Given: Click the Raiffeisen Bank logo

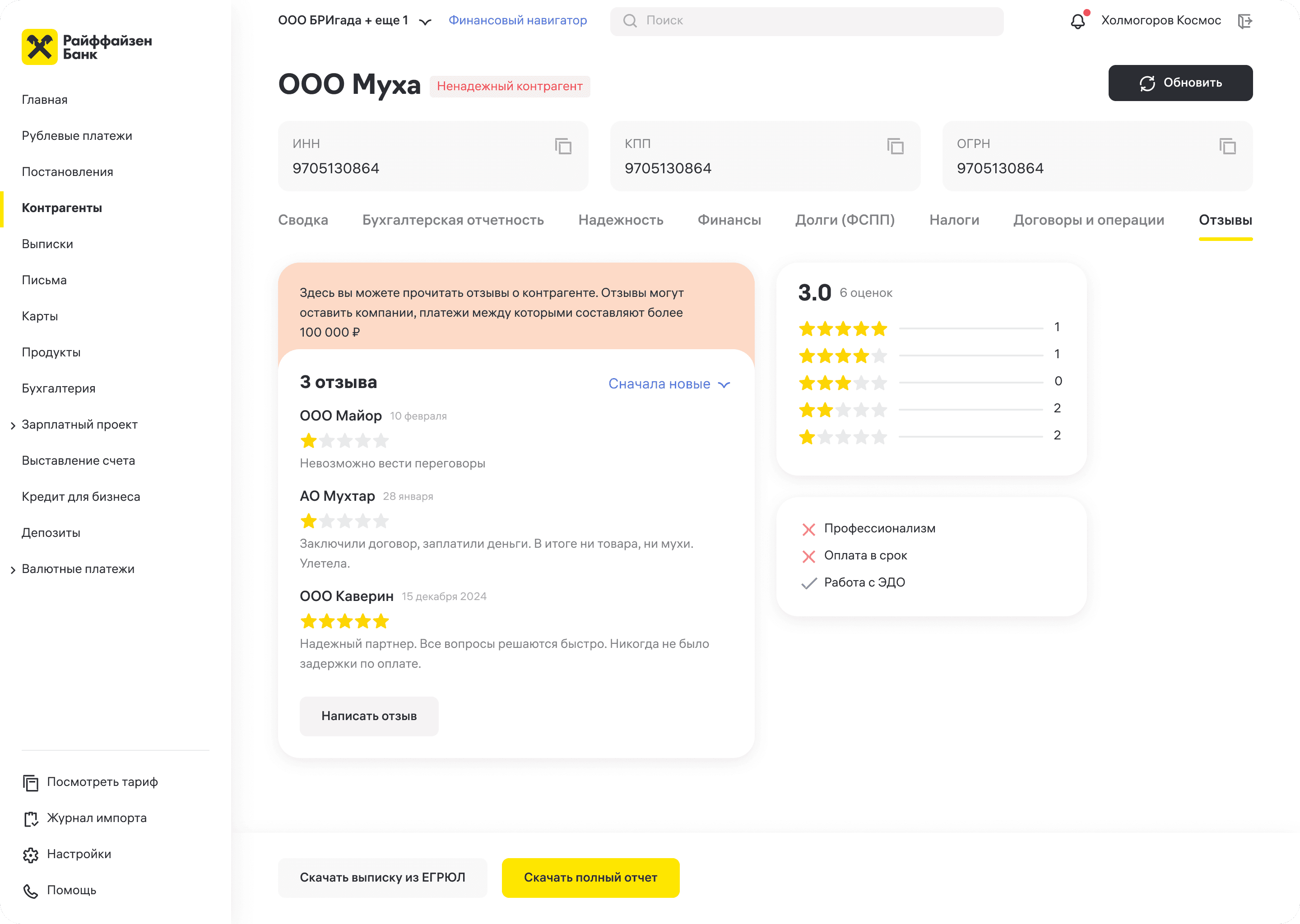Looking at the screenshot, I should point(87,47).
